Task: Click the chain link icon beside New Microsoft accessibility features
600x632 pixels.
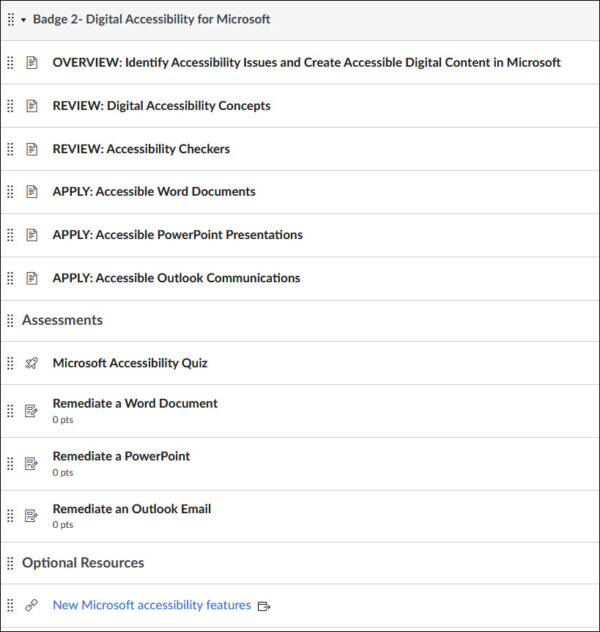Action: [31, 605]
